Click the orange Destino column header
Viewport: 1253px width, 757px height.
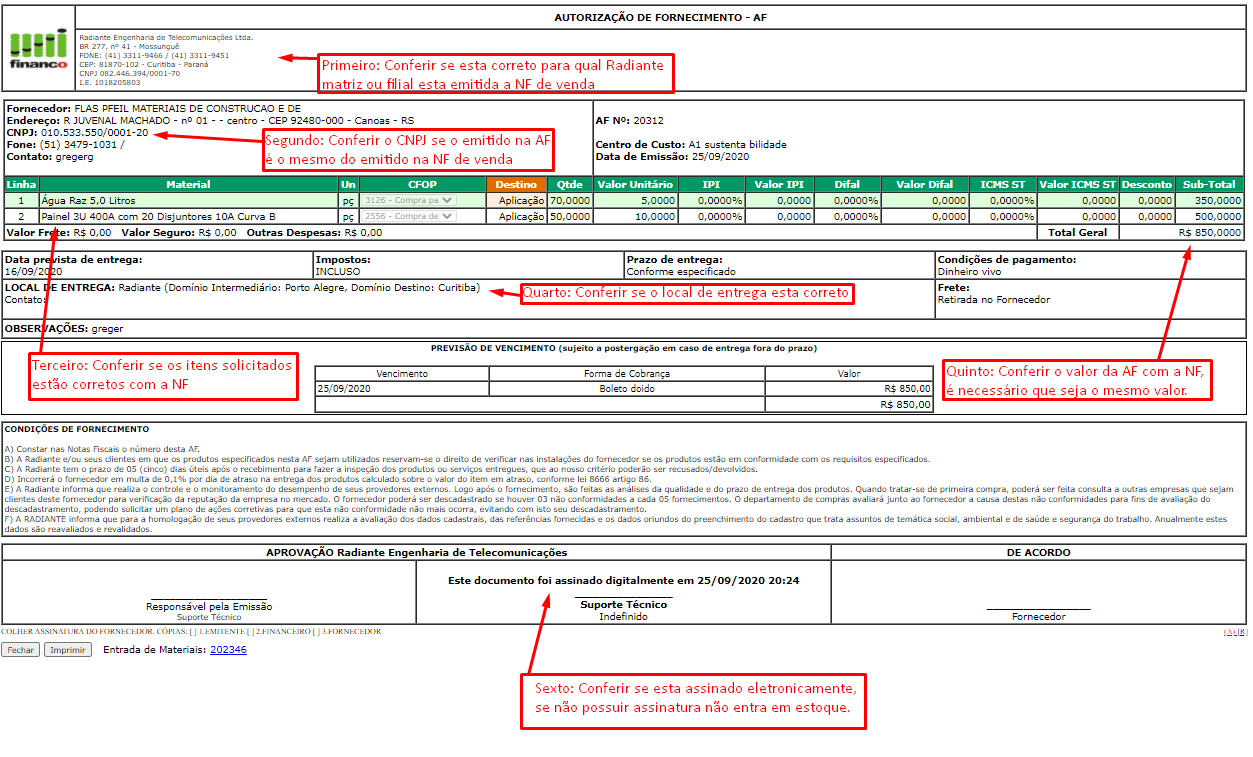(x=516, y=184)
